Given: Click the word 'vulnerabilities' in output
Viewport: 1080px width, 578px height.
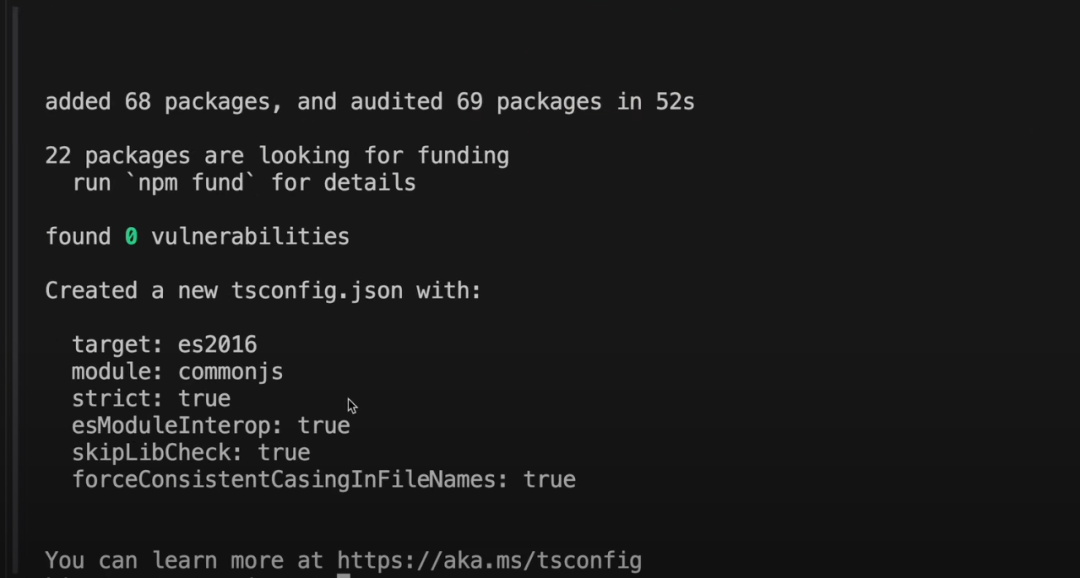Looking at the screenshot, I should 250,237.
